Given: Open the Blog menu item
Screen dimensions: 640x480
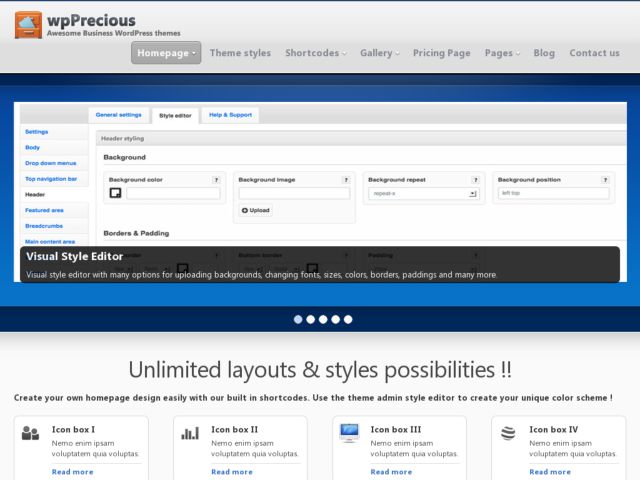Looking at the screenshot, I should point(544,53).
